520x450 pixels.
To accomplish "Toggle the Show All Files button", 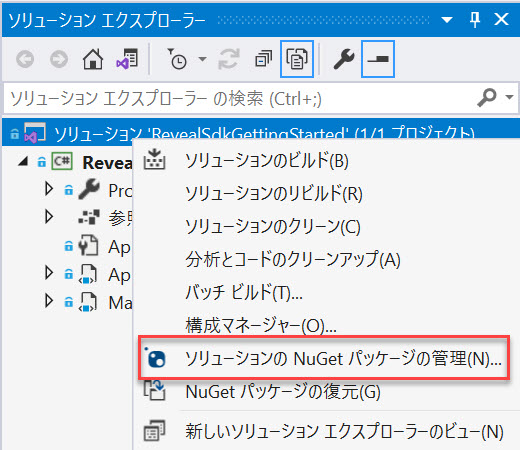I will [x=297, y=59].
